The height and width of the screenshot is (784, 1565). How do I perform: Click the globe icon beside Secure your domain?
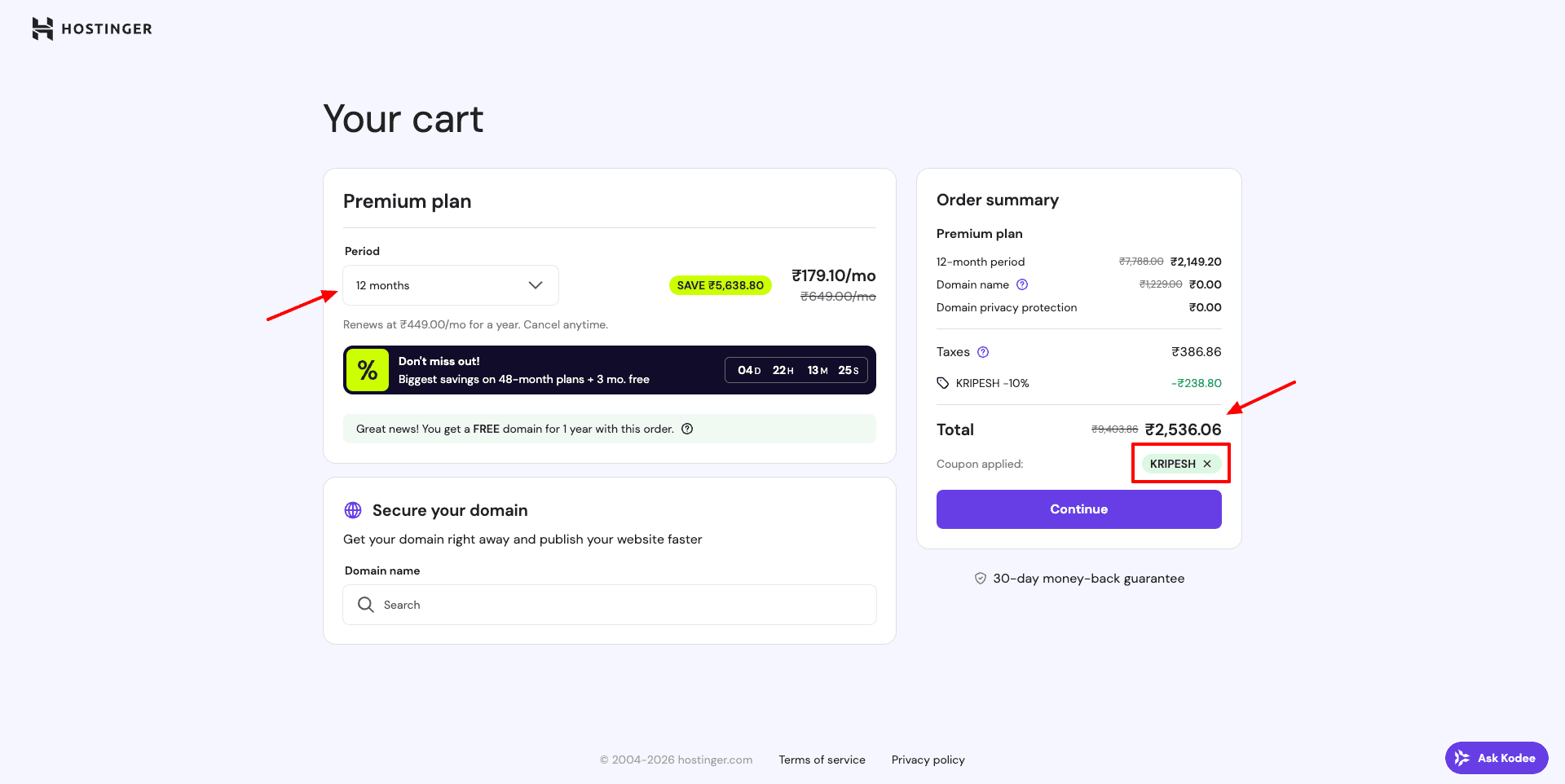coord(353,510)
